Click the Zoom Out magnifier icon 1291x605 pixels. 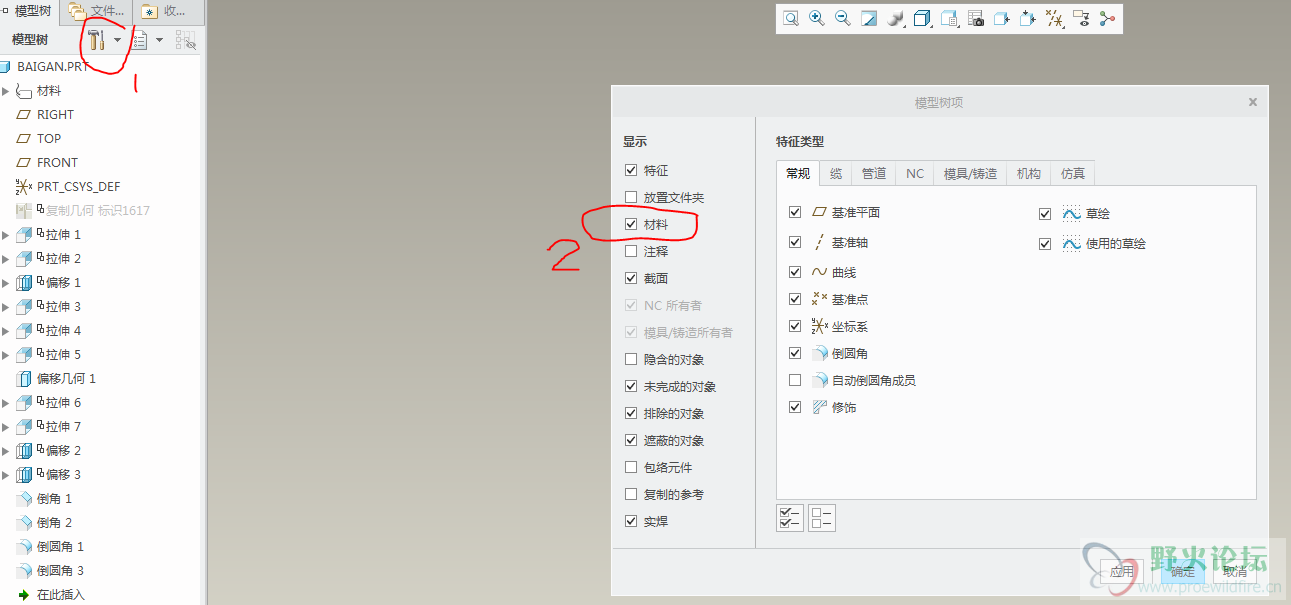[x=843, y=19]
